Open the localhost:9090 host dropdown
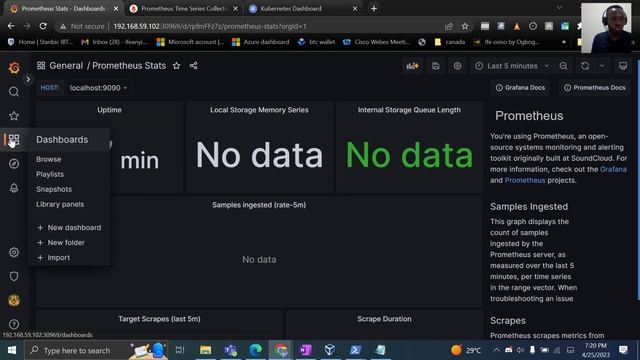 (98, 88)
